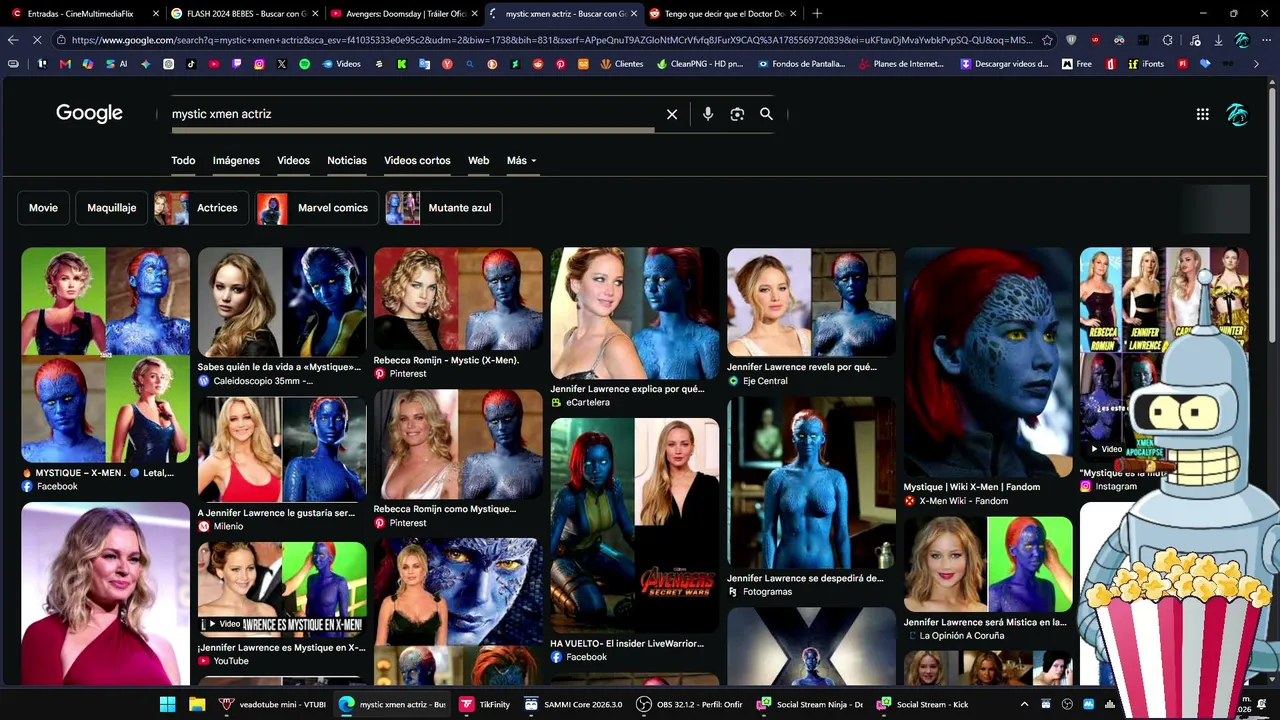The image size is (1280, 720).
Task: Switch to the Videos results tab
Action: pos(293,160)
